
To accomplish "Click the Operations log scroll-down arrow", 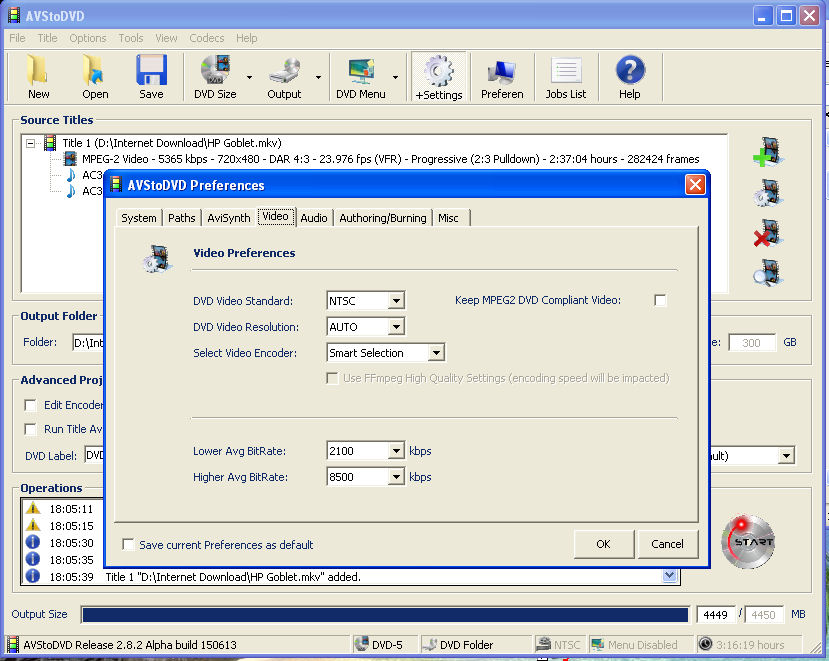I will [669, 575].
